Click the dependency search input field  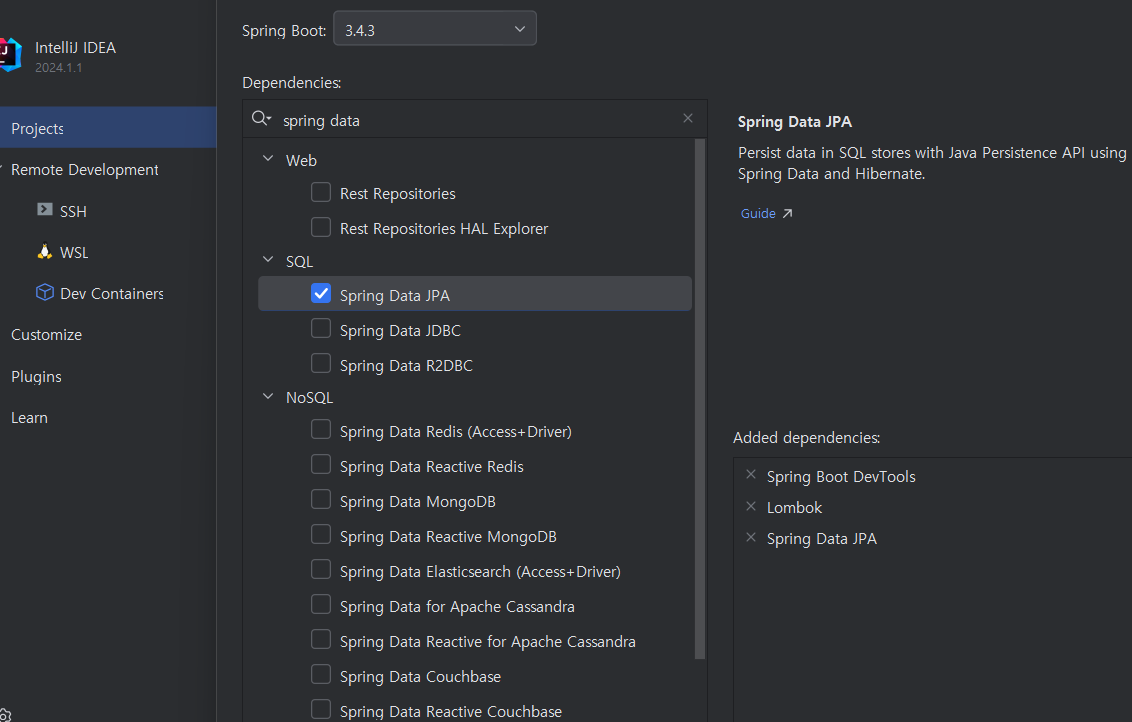tap(476, 120)
